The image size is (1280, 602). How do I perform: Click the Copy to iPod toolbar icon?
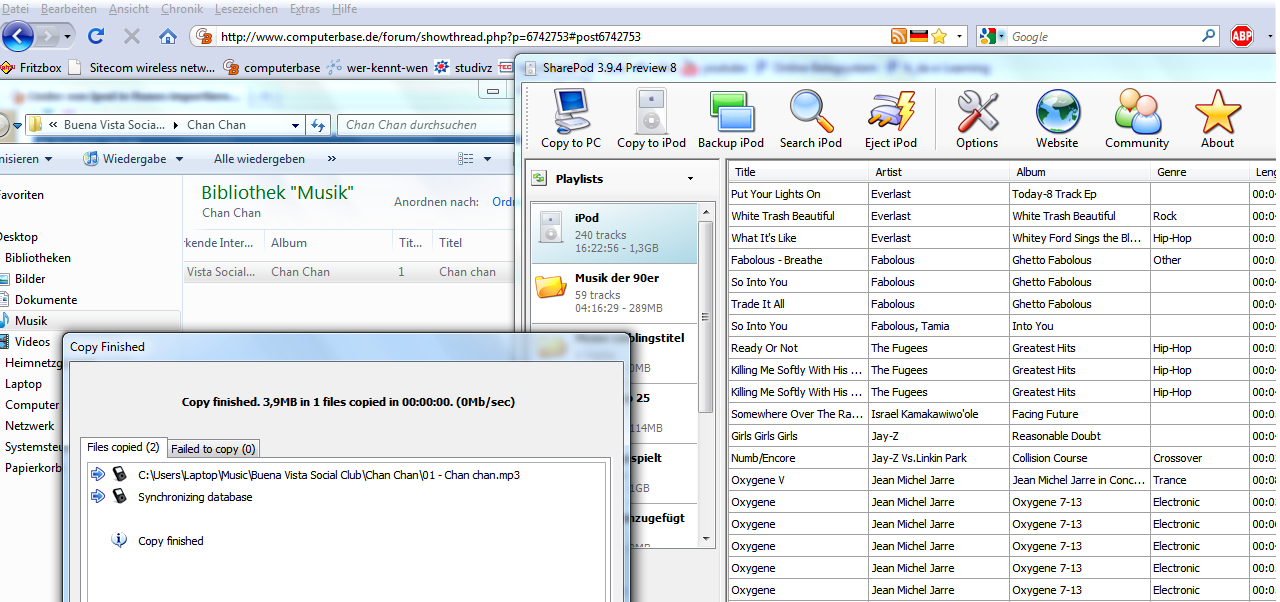tap(651, 118)
